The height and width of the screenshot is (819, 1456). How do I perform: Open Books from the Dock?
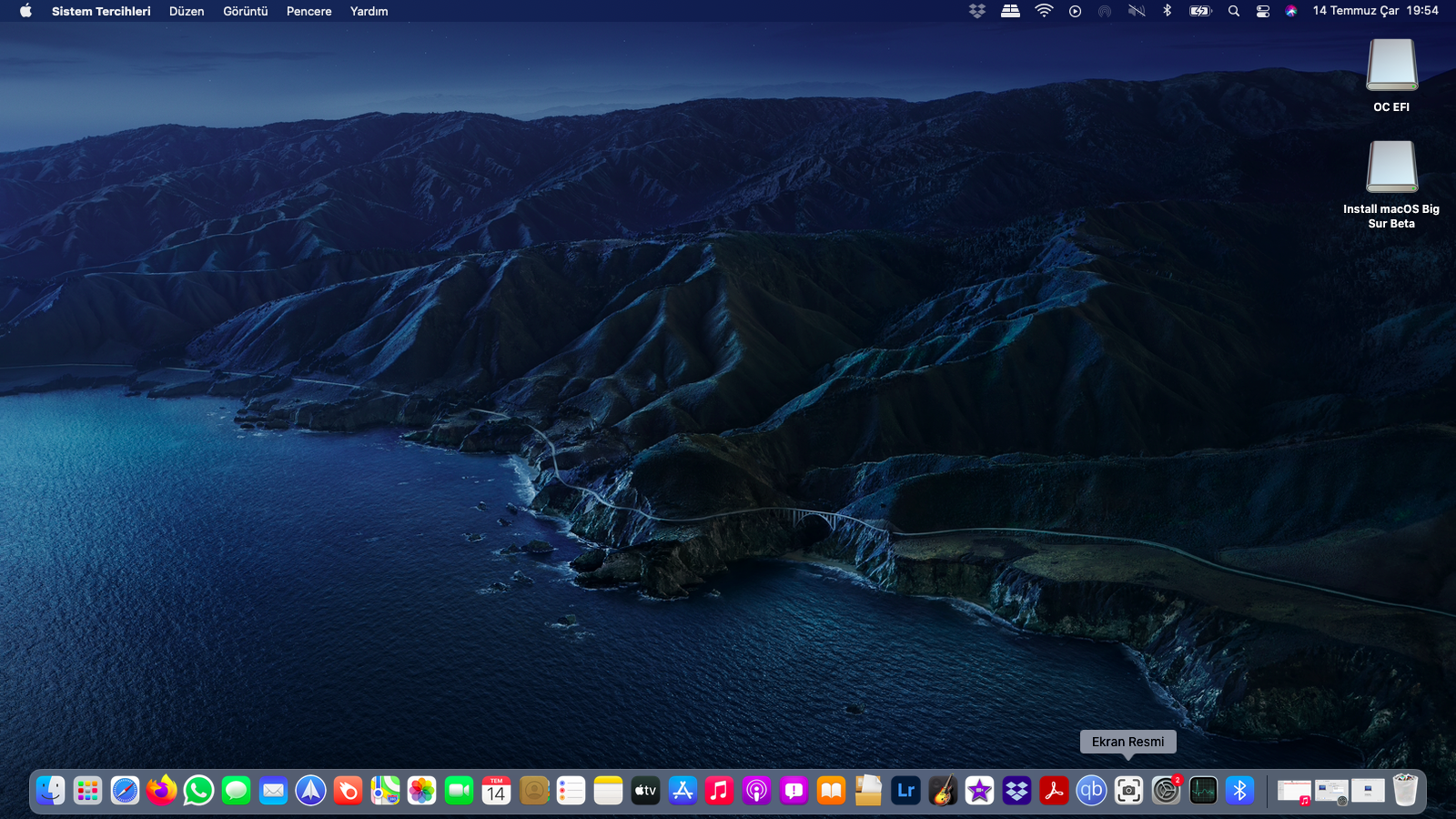(831, 790)
